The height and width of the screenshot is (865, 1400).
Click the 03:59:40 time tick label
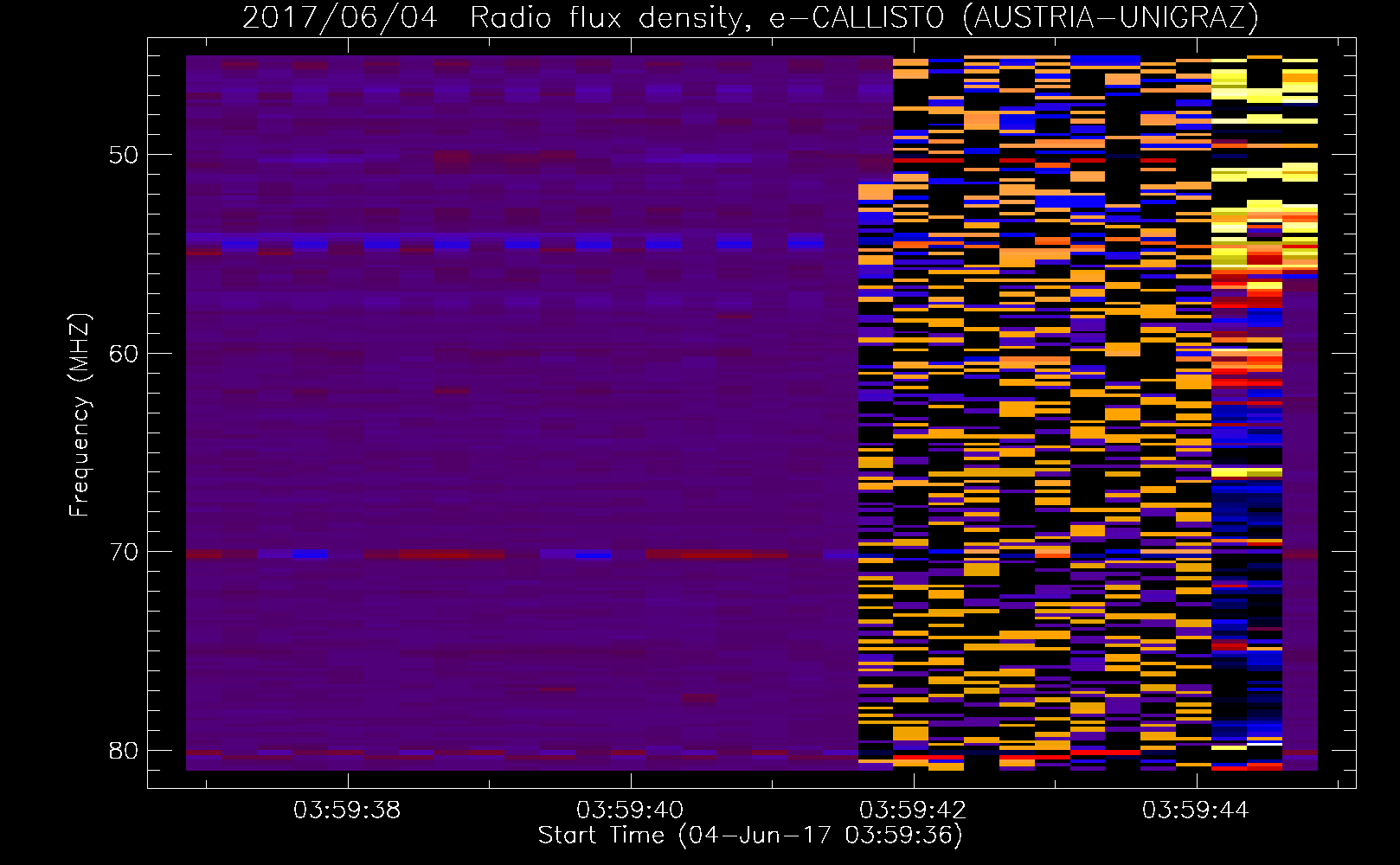[630, 811]
